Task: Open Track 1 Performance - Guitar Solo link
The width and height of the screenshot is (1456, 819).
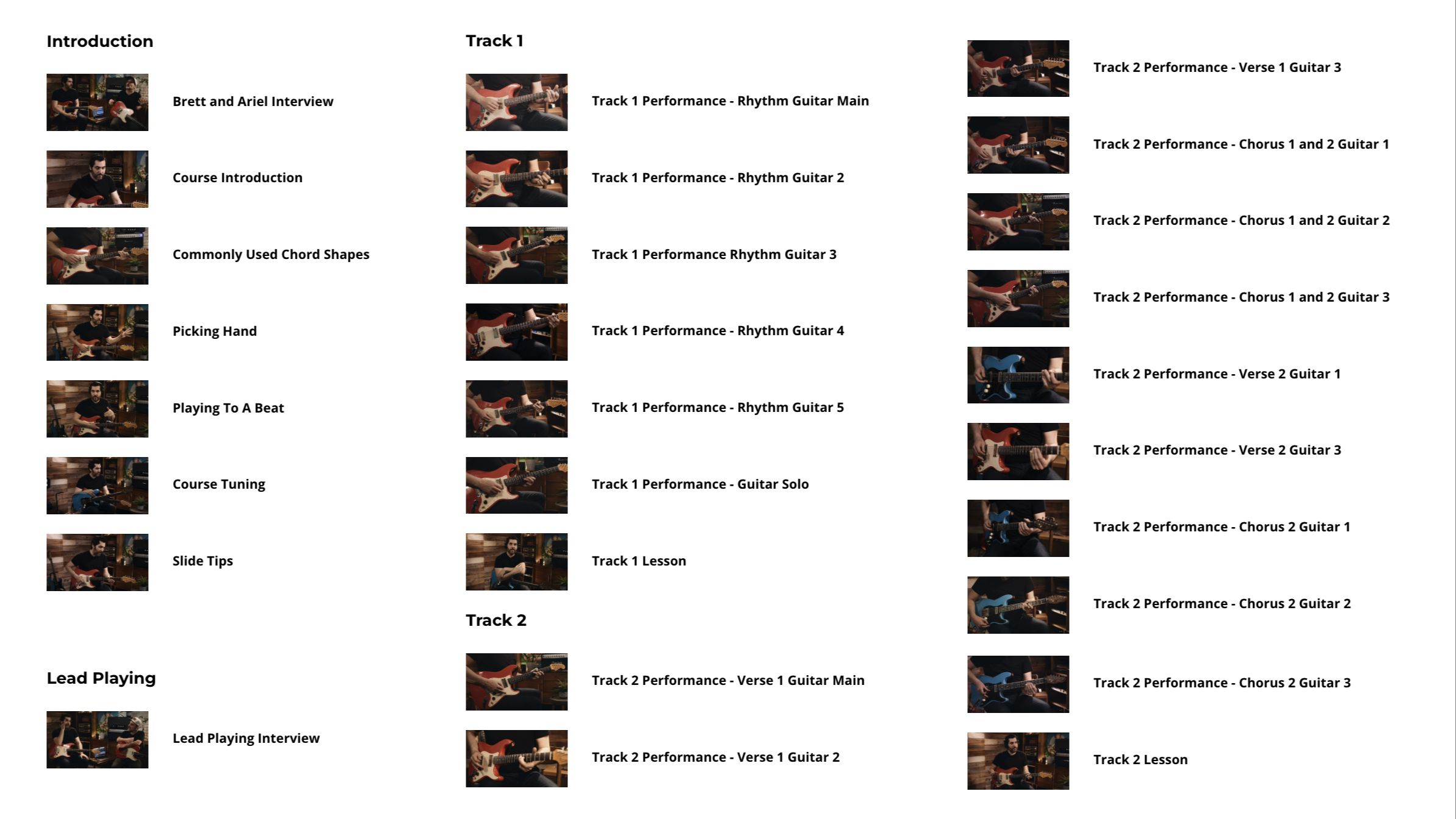Action: pos(700,484)
